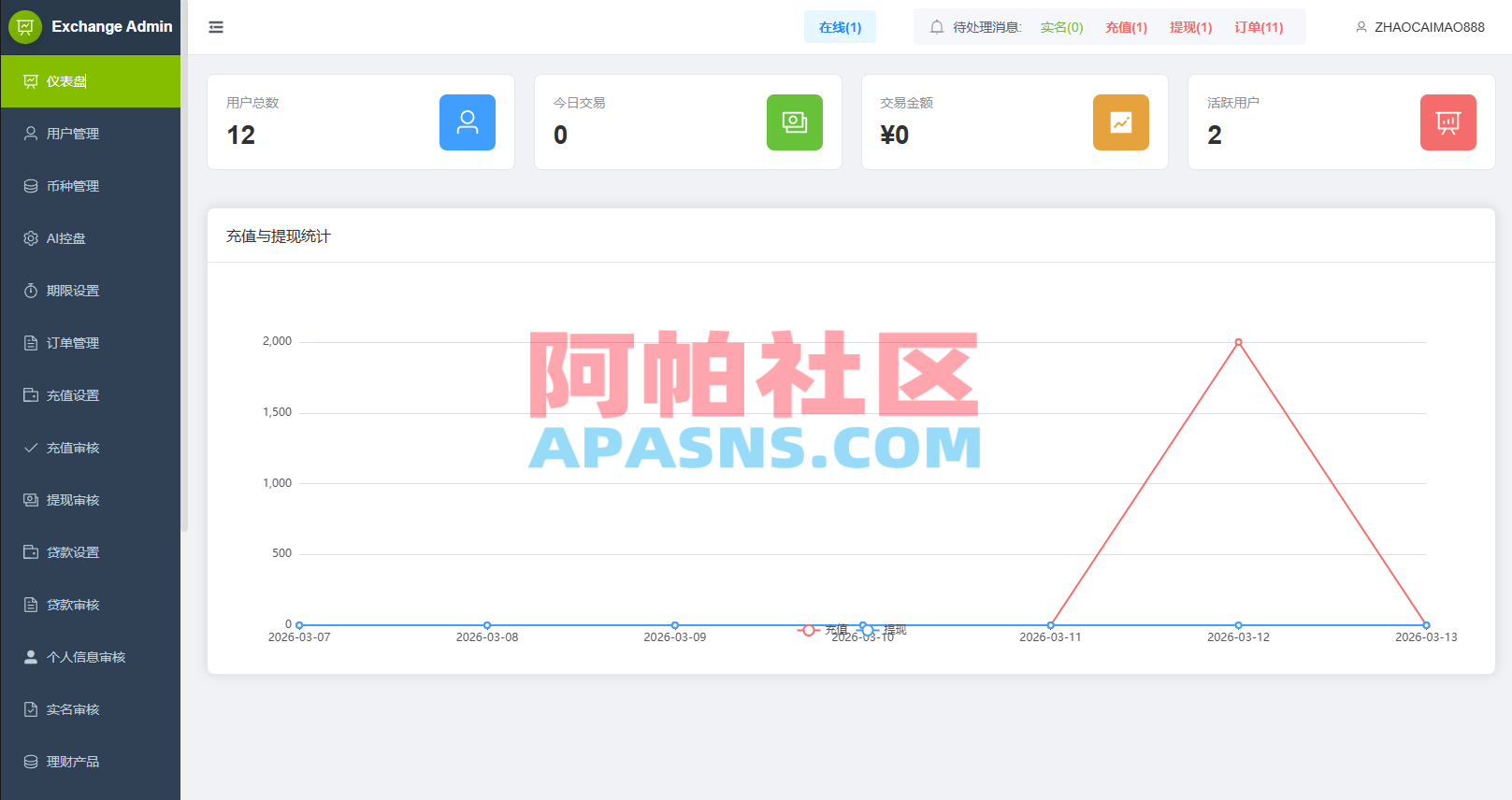Screen dimensions: 1512x800
Task: Open pending 实名(0) notifications
Action: 1062,27
